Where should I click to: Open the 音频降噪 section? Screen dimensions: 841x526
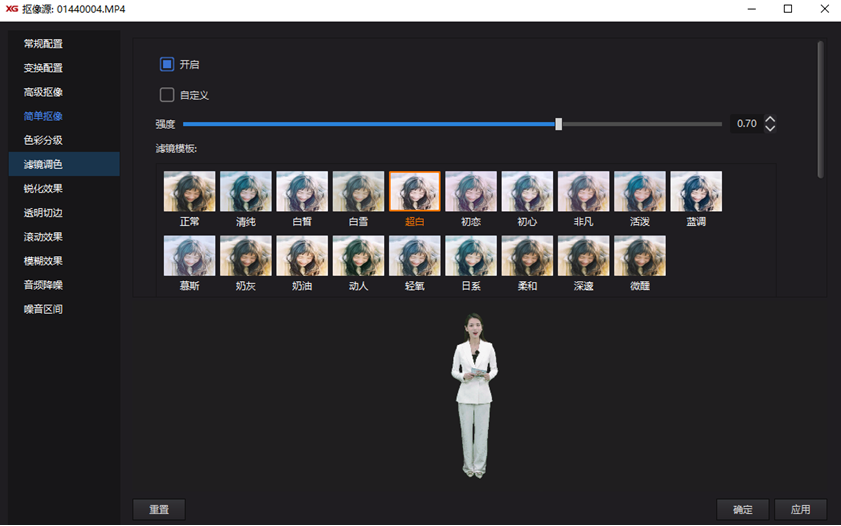[64, 285]
